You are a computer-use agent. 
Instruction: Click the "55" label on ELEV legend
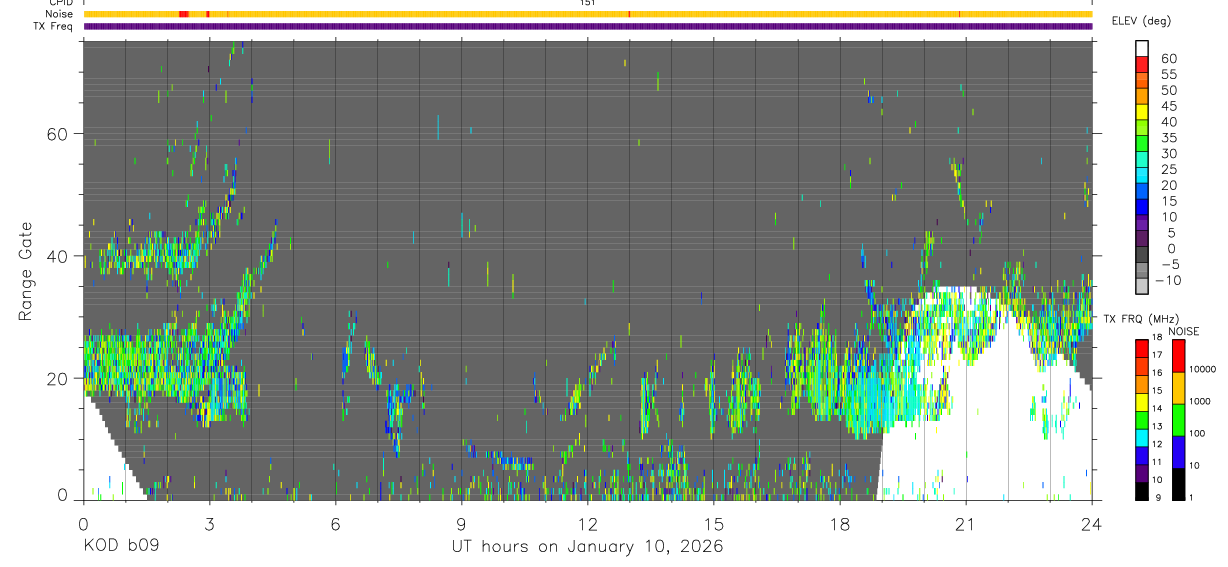tap(1167, 74)
